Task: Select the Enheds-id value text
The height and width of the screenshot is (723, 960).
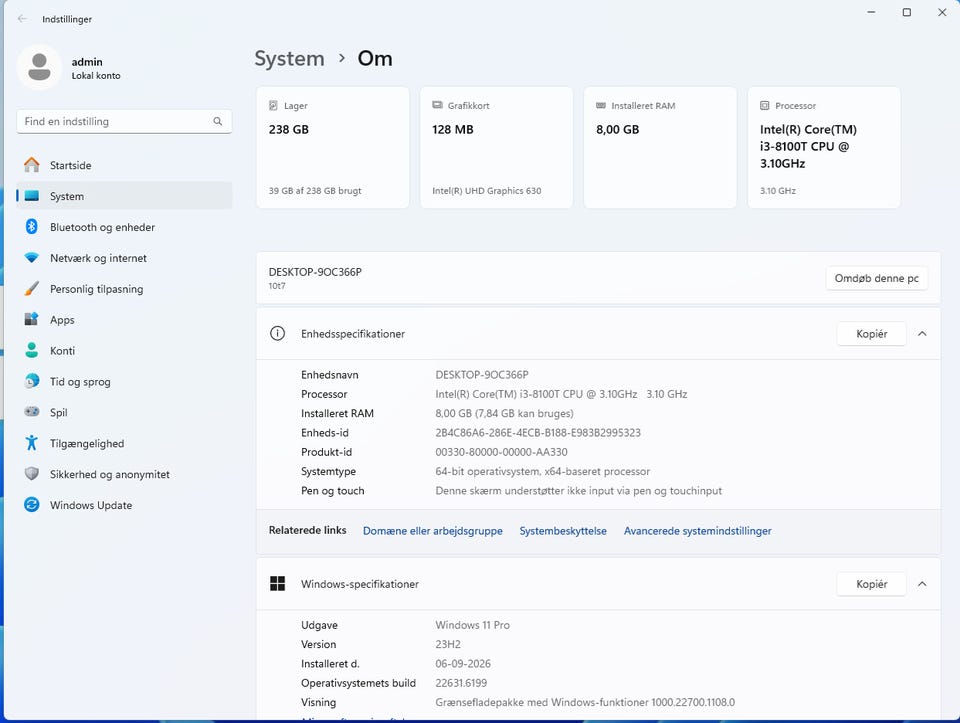Action: pyautogui.click(x=538, y=432)
